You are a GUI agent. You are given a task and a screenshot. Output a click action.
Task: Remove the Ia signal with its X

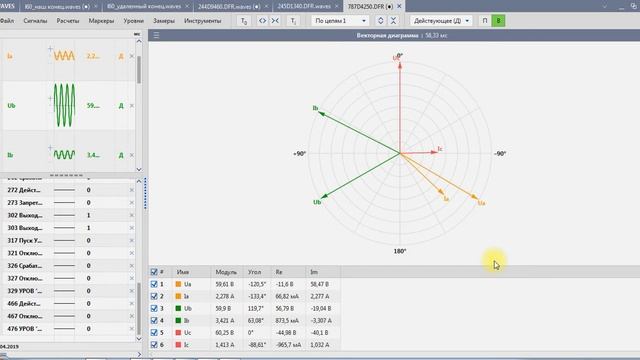coord(131,56)
